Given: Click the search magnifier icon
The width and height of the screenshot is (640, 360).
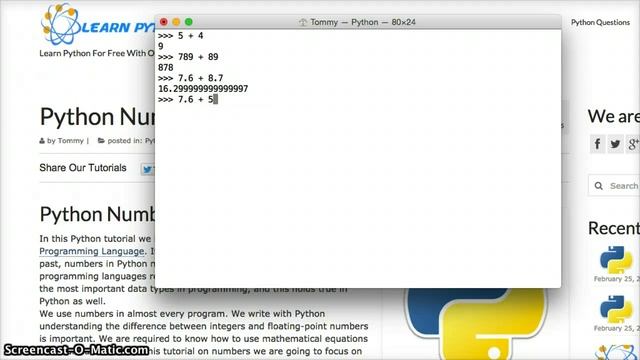Looking at the screenshot, I should click(x=599, y=186).
